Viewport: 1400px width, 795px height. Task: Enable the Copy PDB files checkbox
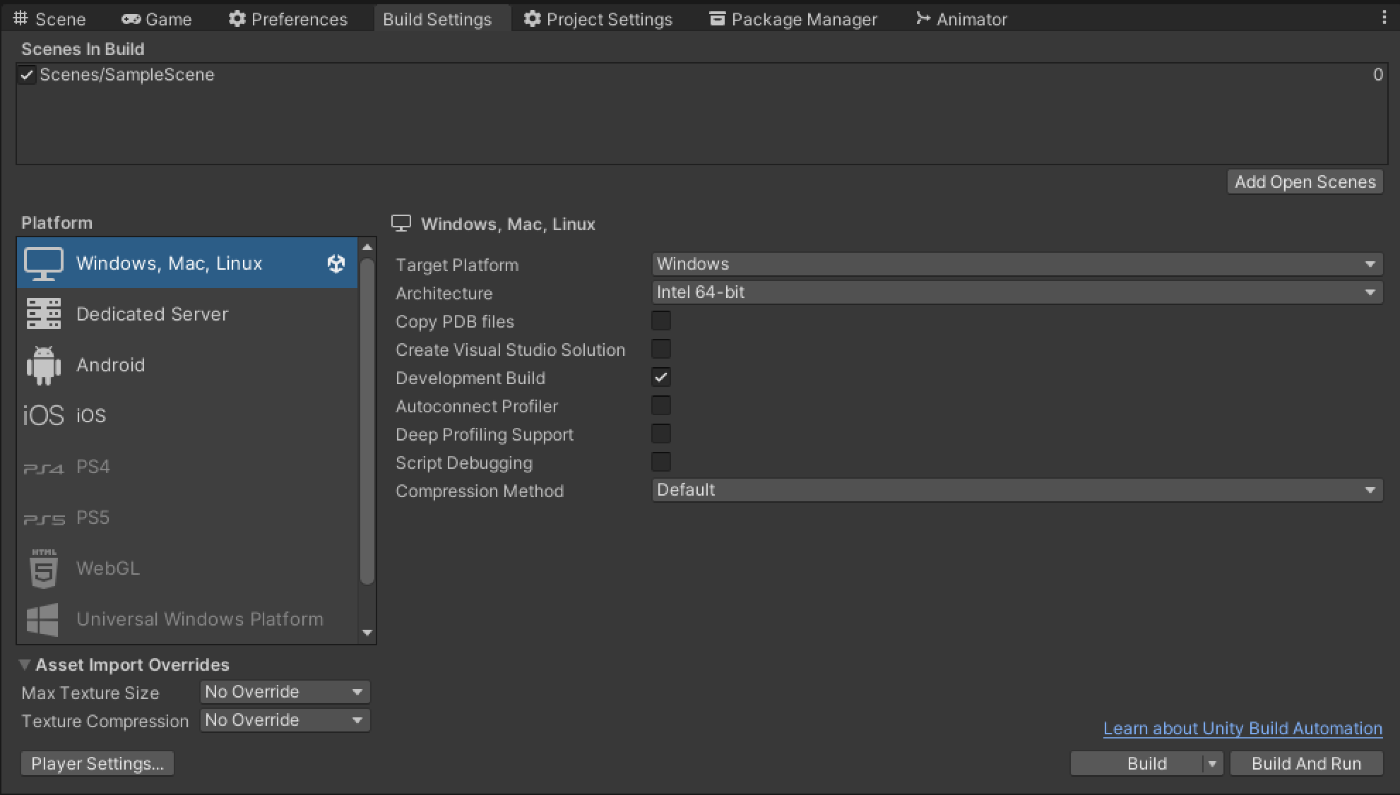[x=661, y=321]
